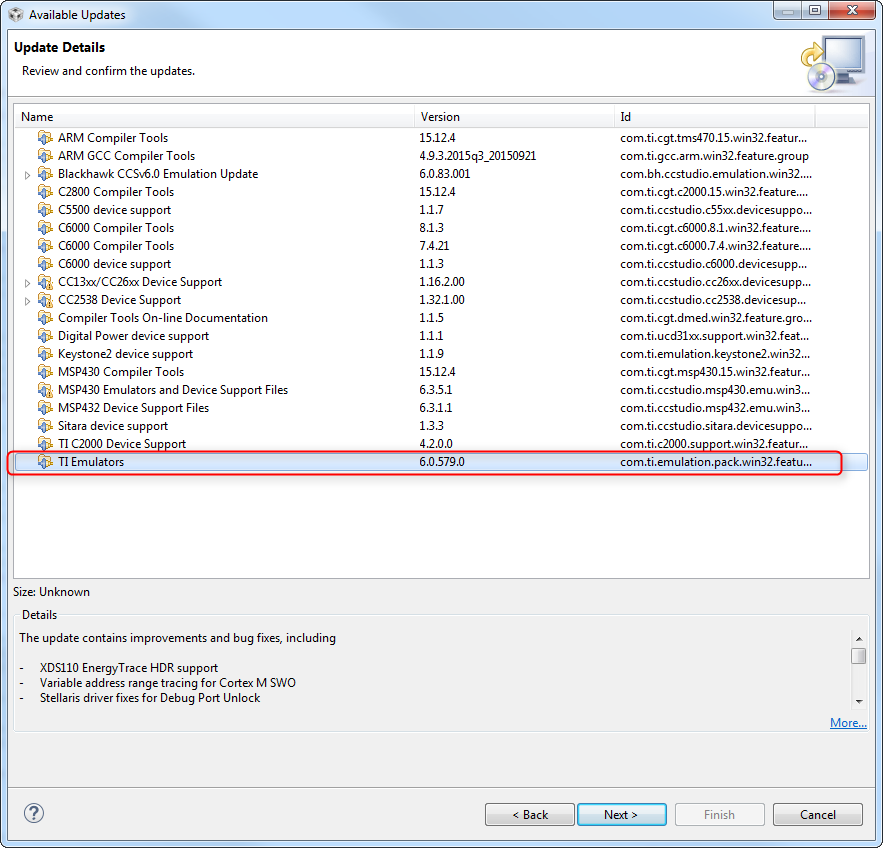Click the CC13xx/CC26xx Device Support icon
Image resolution: width=883 pixels, height=848 pixels.
click(x=45, y=282)
